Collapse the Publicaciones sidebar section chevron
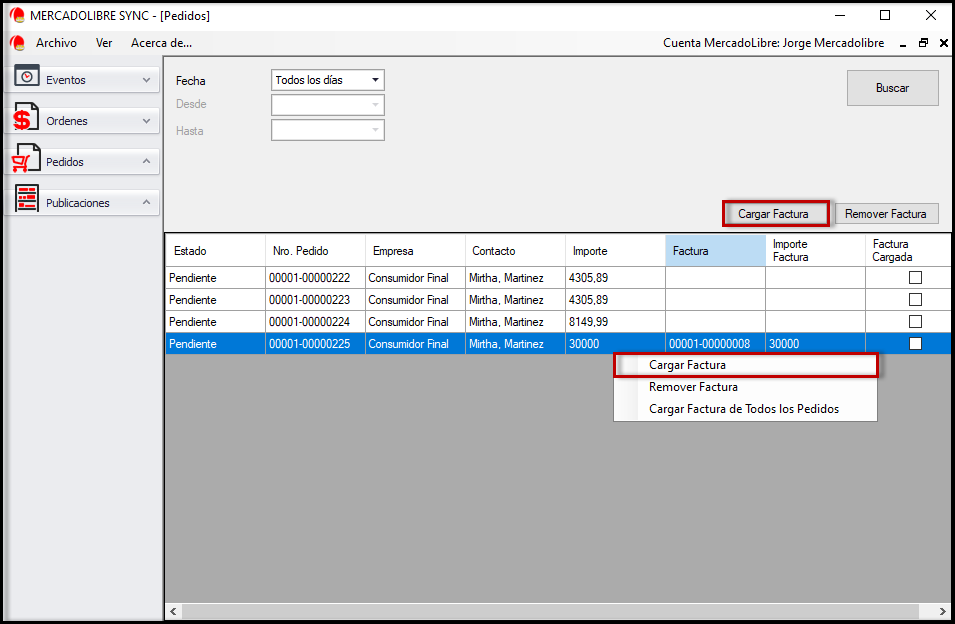The image size is (955, 624). [146, 202]
